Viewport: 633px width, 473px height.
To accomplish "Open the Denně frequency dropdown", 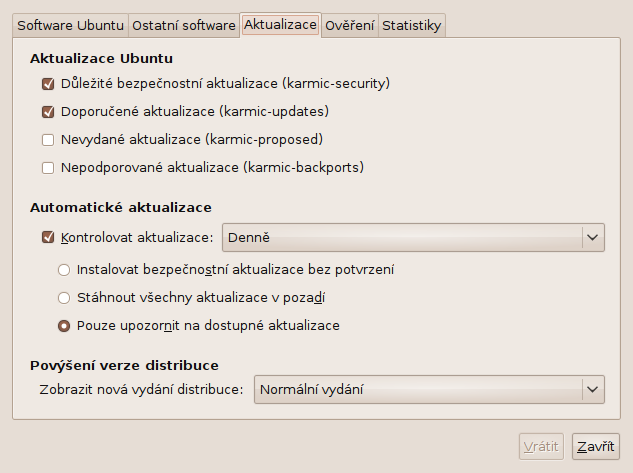I will click(x=413, y=237).
